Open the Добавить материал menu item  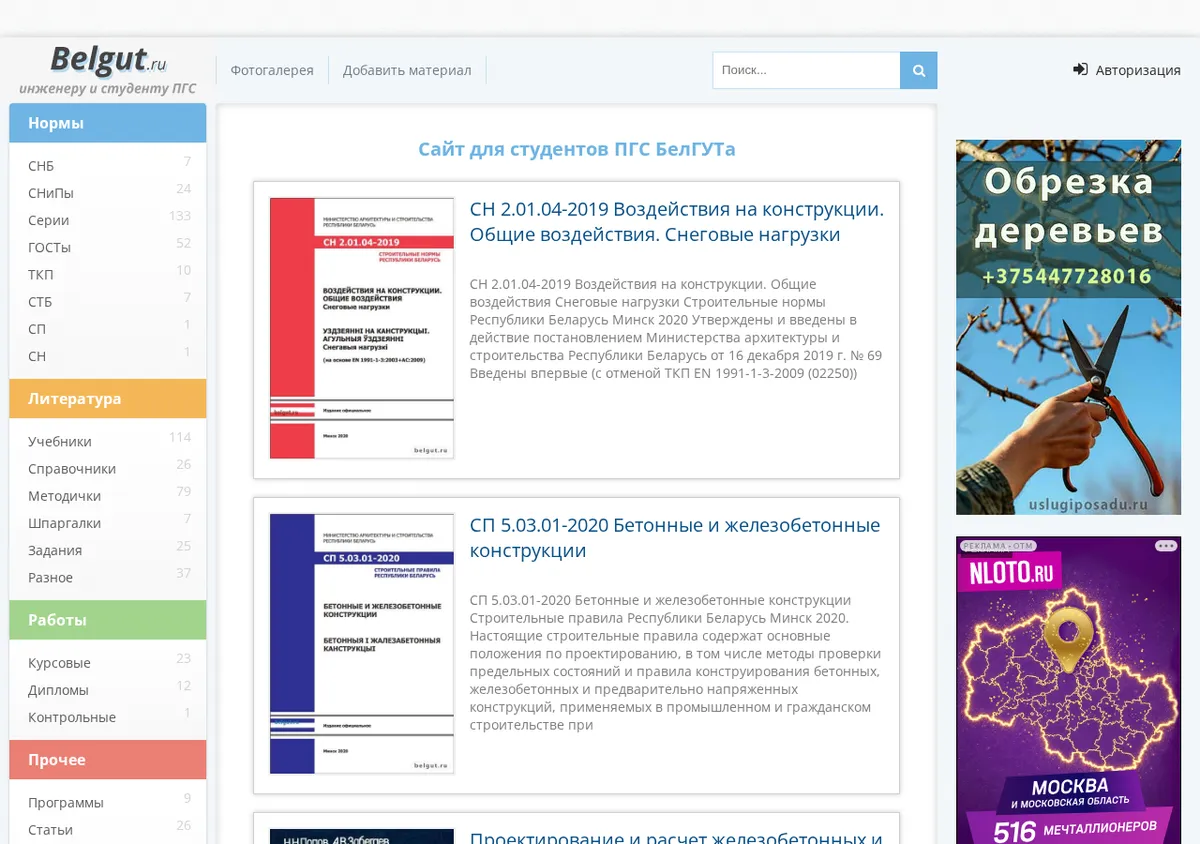407,70
